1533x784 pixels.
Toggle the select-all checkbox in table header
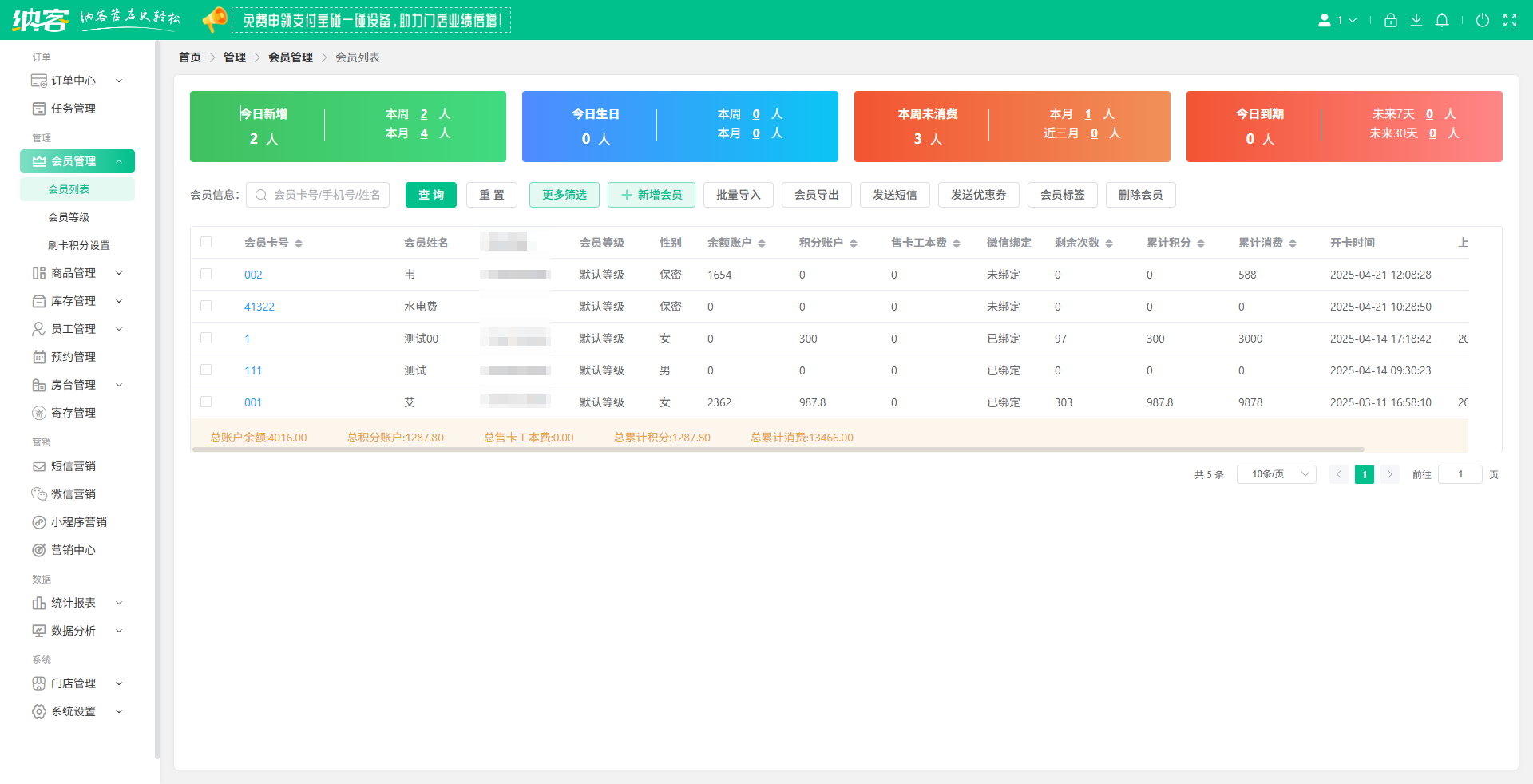[206, 241]
